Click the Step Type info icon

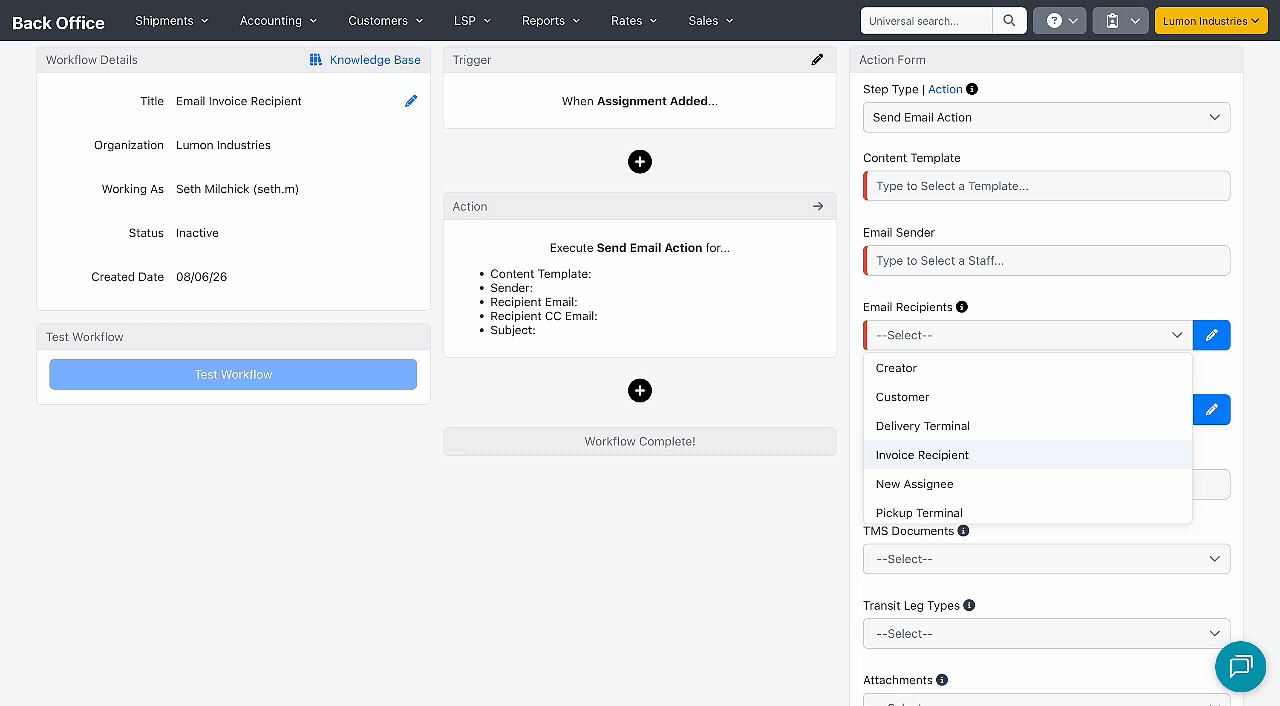972,89
